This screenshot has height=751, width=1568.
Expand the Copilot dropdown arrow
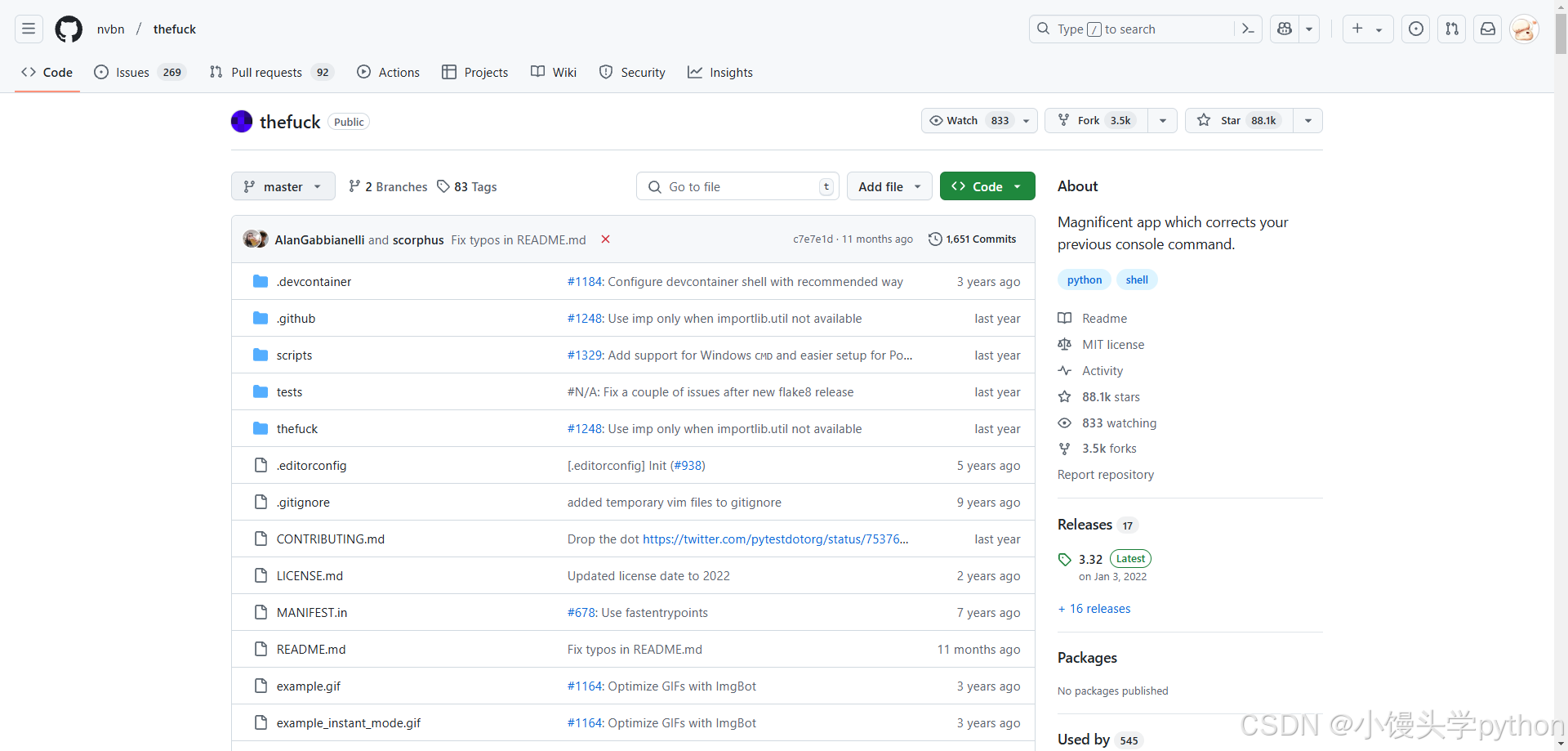click(1309, 29)
